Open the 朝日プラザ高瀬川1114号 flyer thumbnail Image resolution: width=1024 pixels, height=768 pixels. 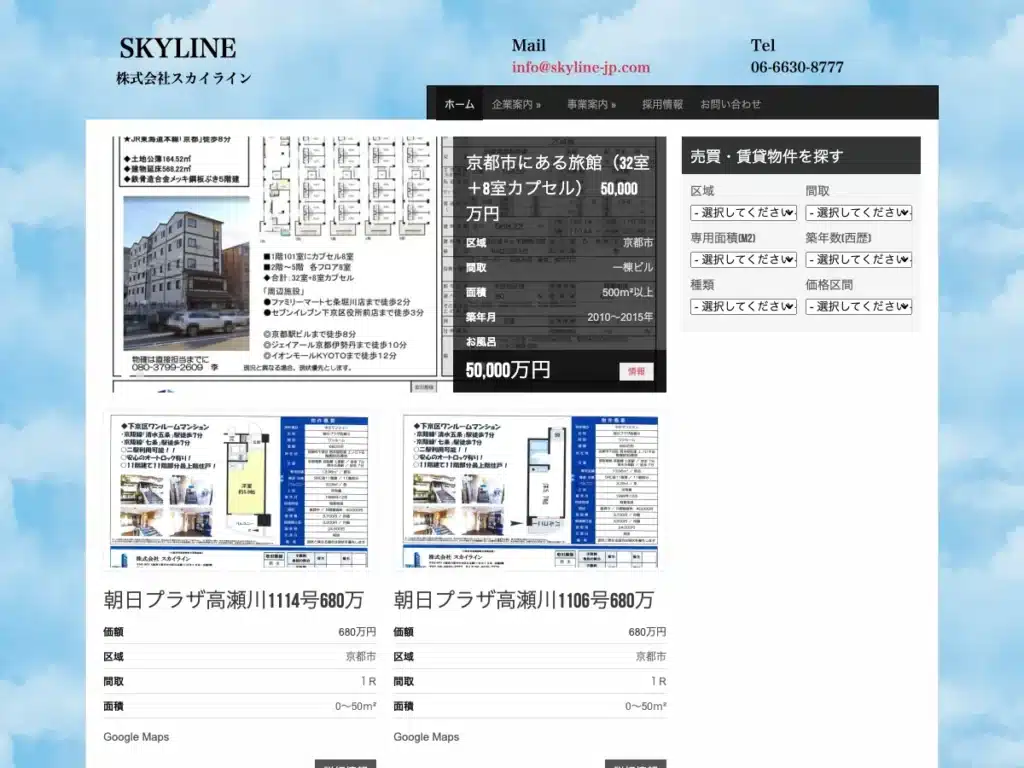point(239,491)
